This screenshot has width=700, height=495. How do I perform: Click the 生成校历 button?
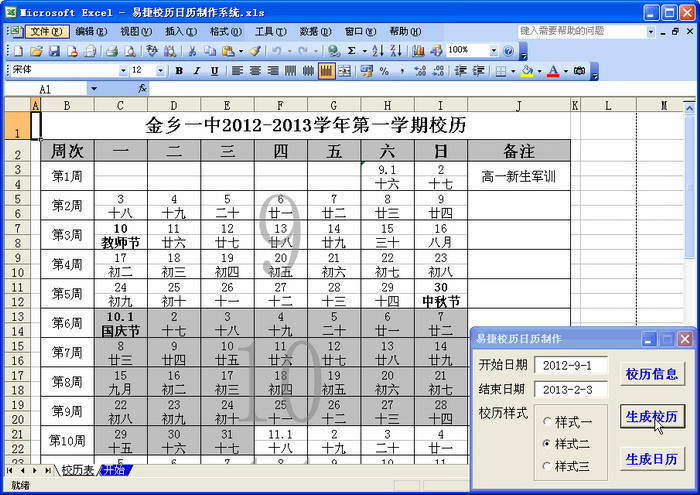652,417
